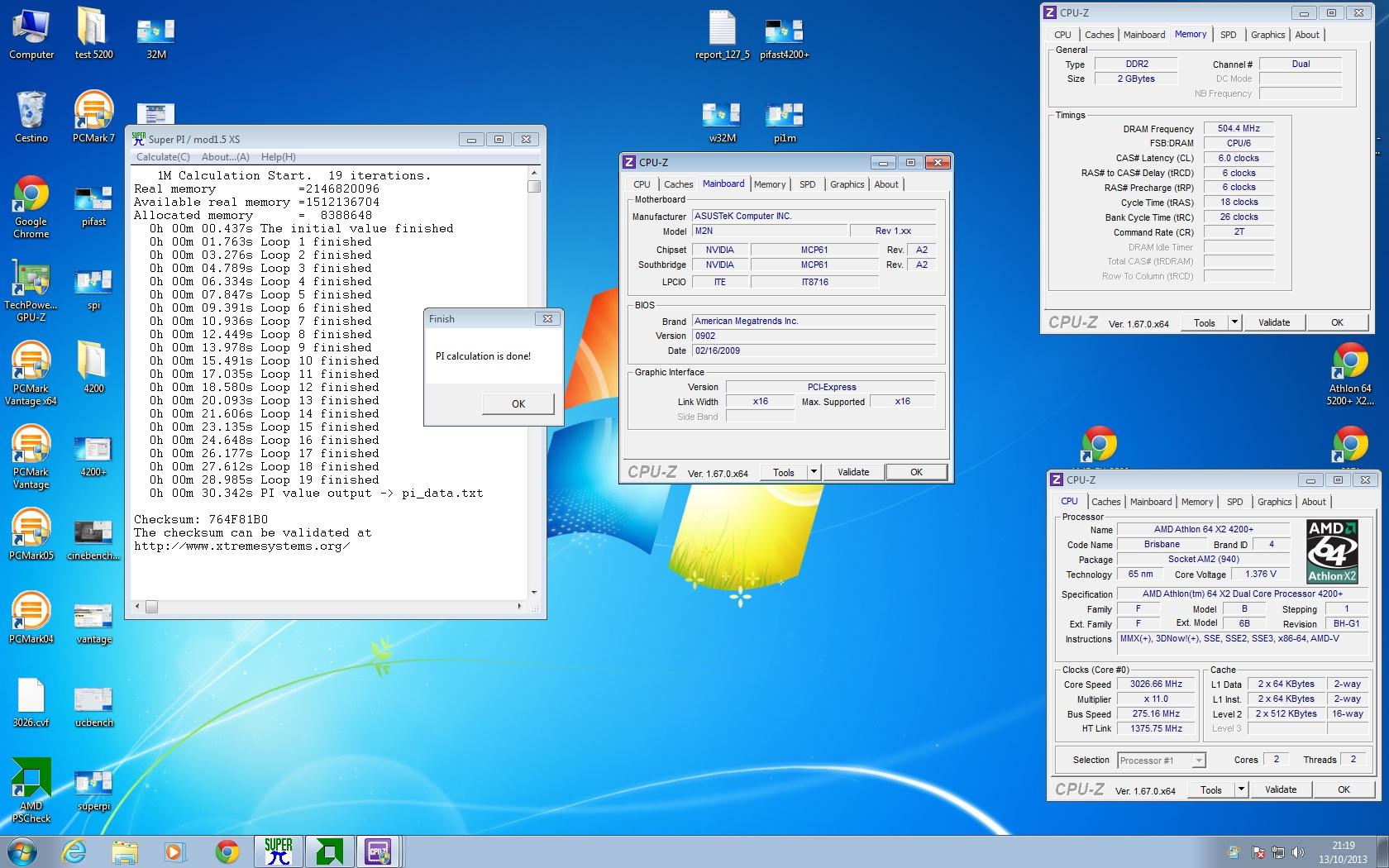Switch to Caches tab in Memory CPU-Z window
This screenshot has width=1389, height=868.
1099,35
